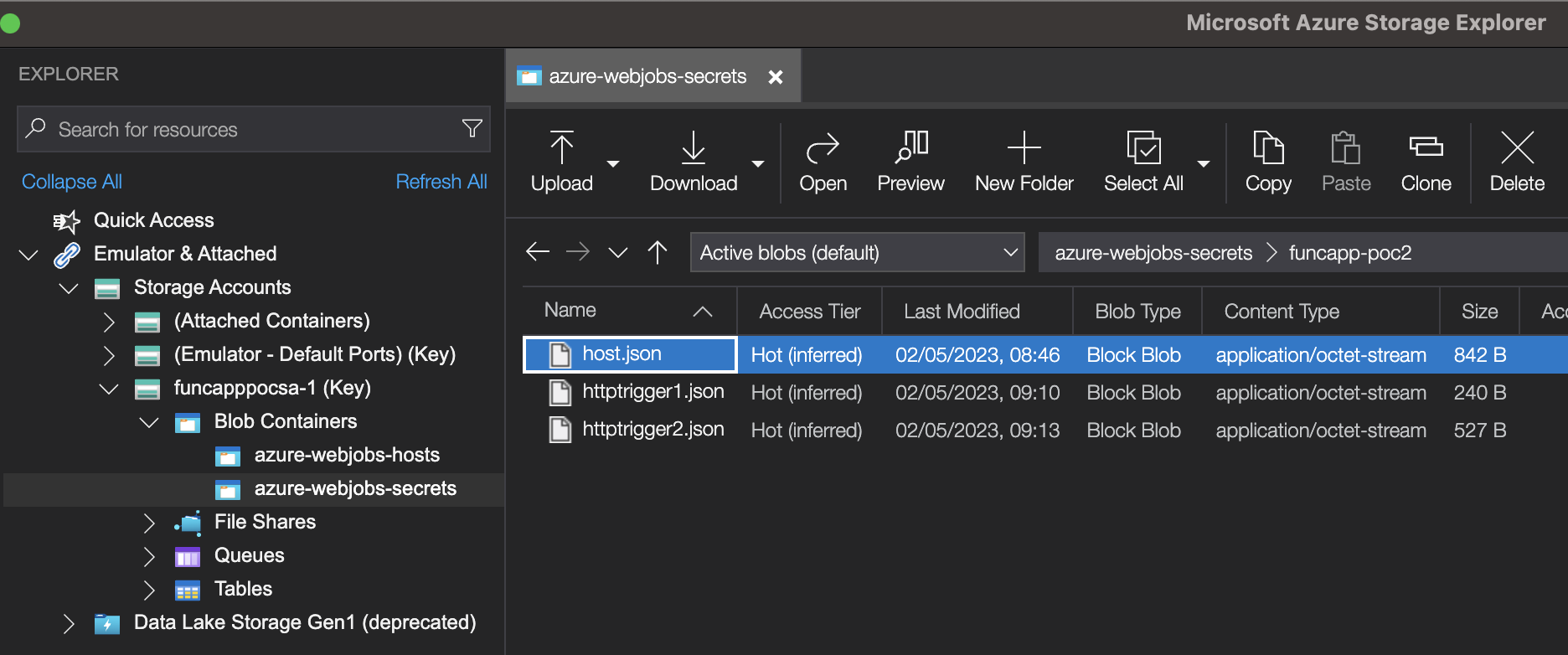
Task: Open the Select All dropdown arrow
Action: pyautogui.click(x=1204, y=164)
